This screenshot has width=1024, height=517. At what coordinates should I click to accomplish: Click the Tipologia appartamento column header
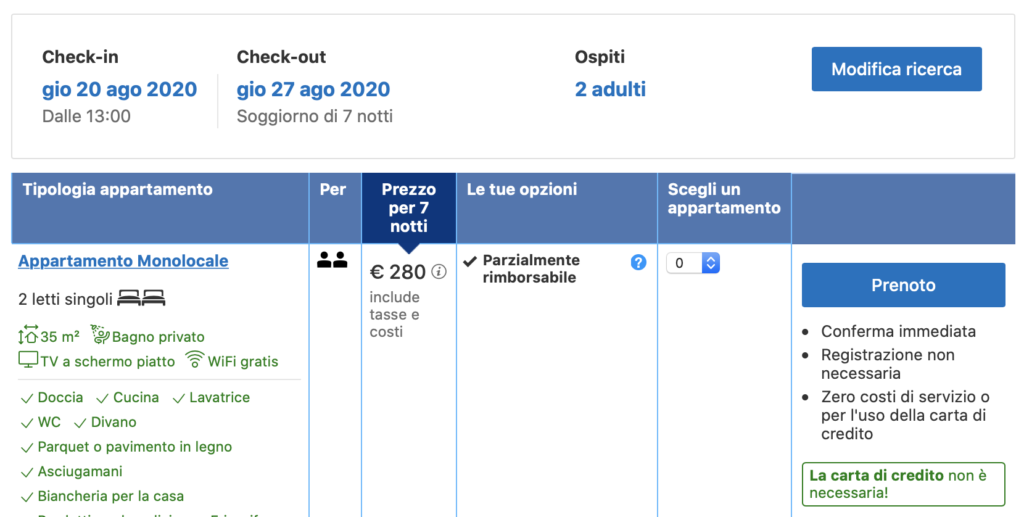coord(118,189)
